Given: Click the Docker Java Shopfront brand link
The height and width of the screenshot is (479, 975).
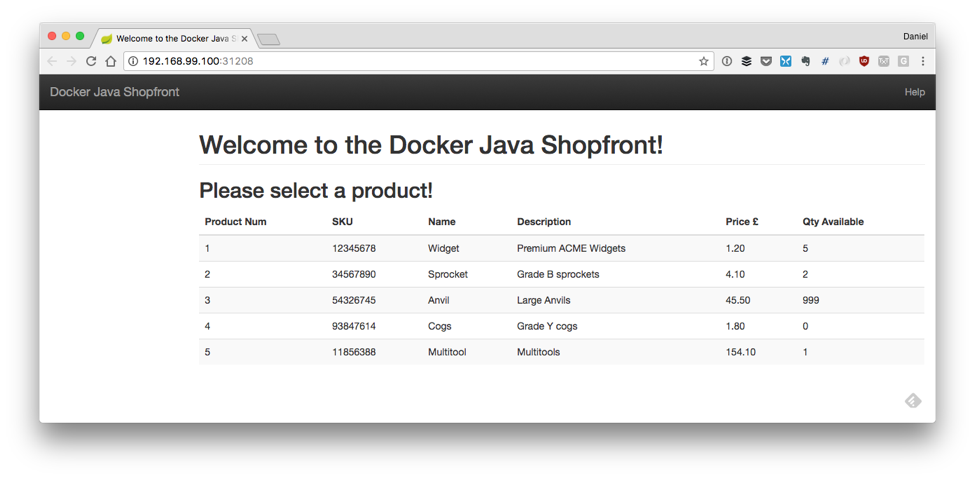Looking at the screenshot, I should tap(114, 92).
